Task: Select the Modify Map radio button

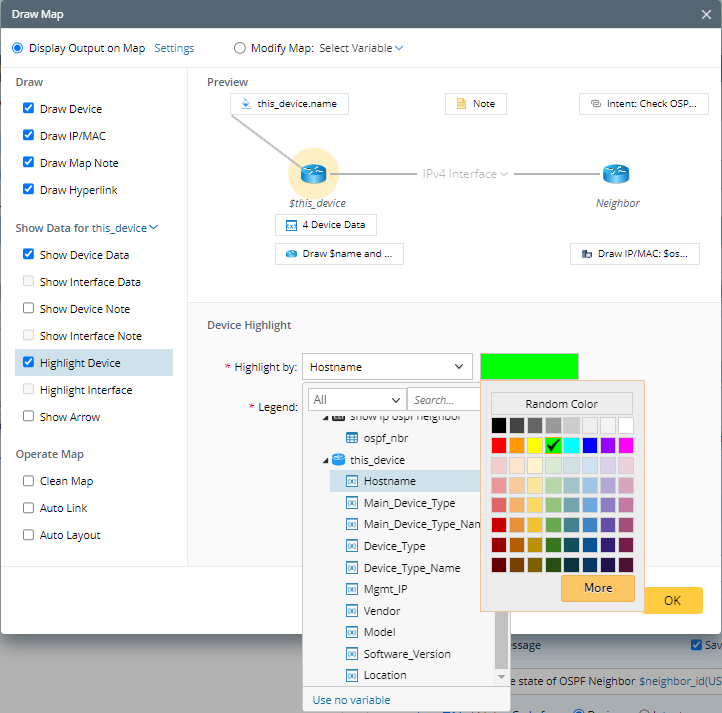Action: [x=239, y=48]
